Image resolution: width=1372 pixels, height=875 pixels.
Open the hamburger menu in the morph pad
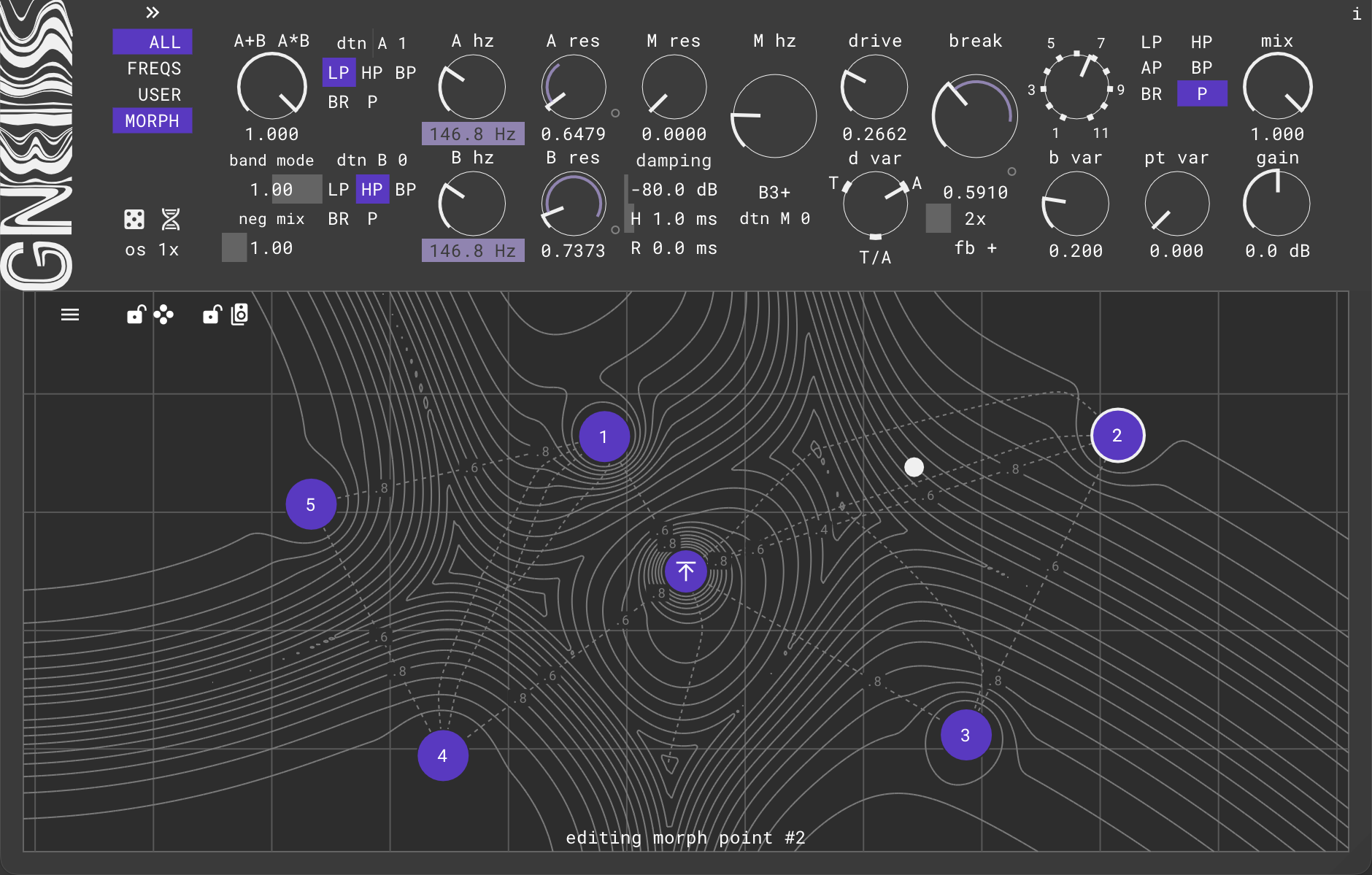pyautogui.click(x=70, y=315)
